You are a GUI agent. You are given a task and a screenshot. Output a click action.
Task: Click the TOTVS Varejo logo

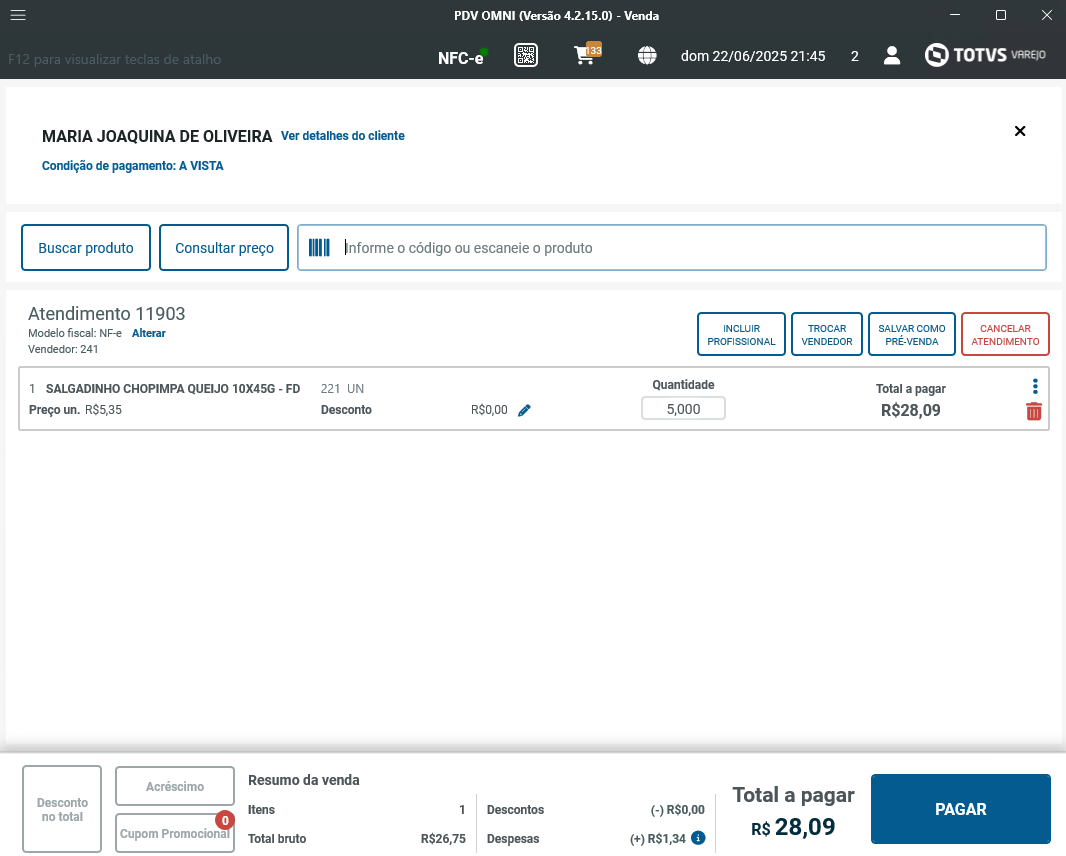pos(985,55)
